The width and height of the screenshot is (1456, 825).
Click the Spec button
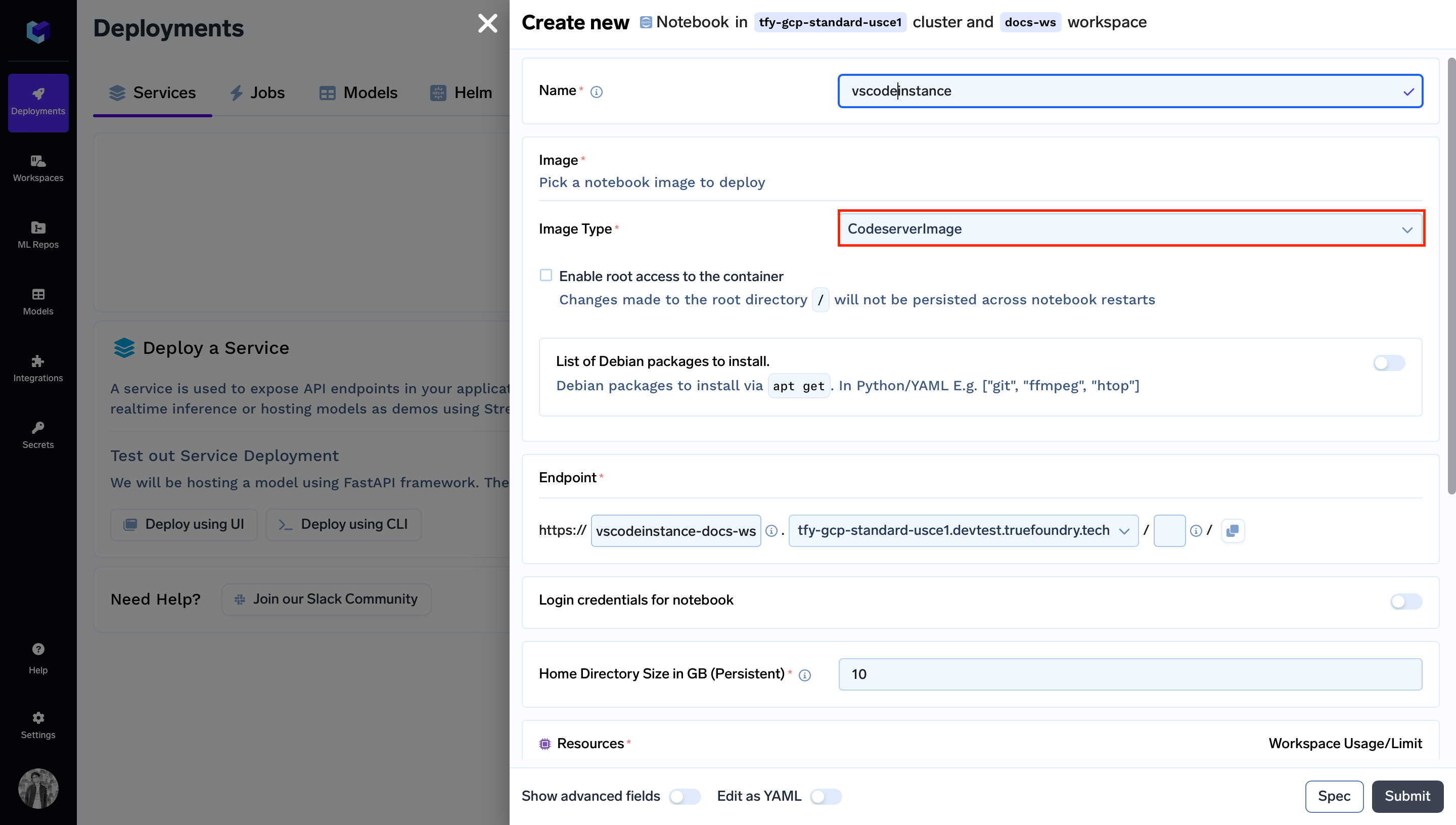click(1334, 796)
